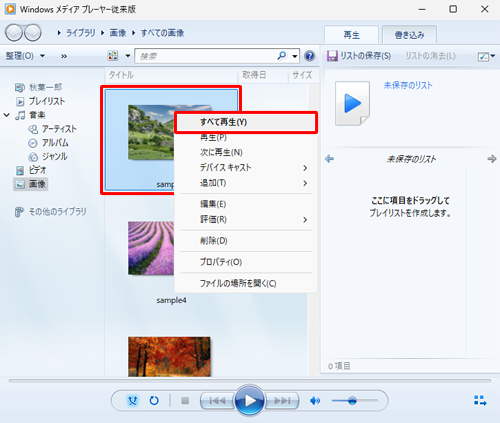Screen dimensions: 500x423
Task: Choose すべて再生(Y) from context menu
Action: 246,122
